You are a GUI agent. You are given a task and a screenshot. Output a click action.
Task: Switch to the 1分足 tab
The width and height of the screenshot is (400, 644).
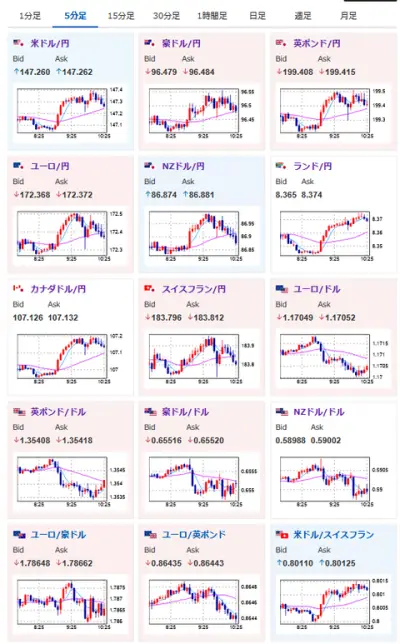tap(30, 16)
